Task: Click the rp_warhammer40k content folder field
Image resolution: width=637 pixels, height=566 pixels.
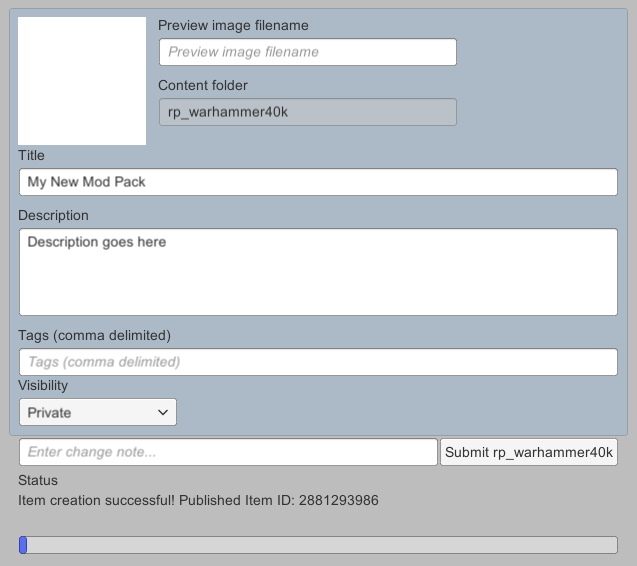Action: (307, 112)
